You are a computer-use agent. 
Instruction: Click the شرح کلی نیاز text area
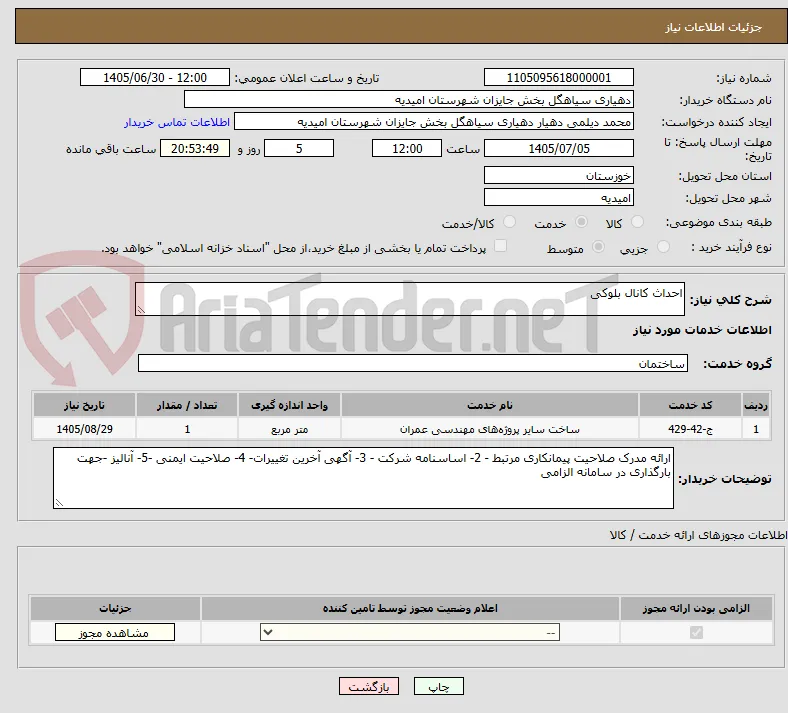(x=410, y=299)
